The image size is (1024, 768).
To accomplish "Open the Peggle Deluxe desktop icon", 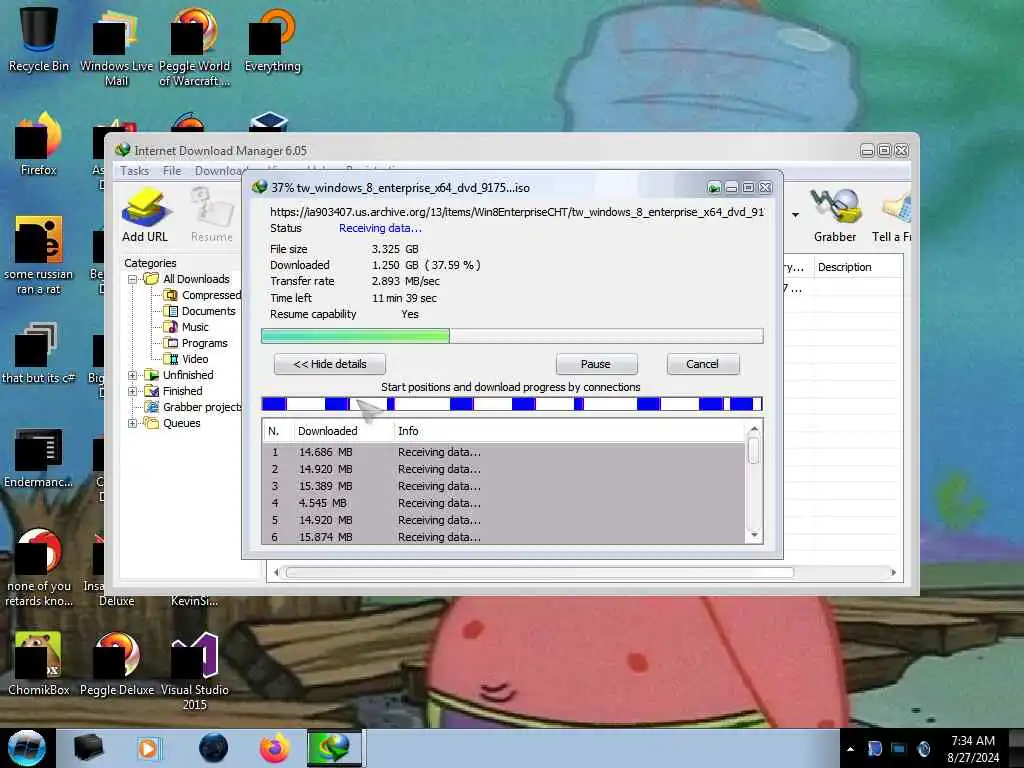I will (117, 664).
